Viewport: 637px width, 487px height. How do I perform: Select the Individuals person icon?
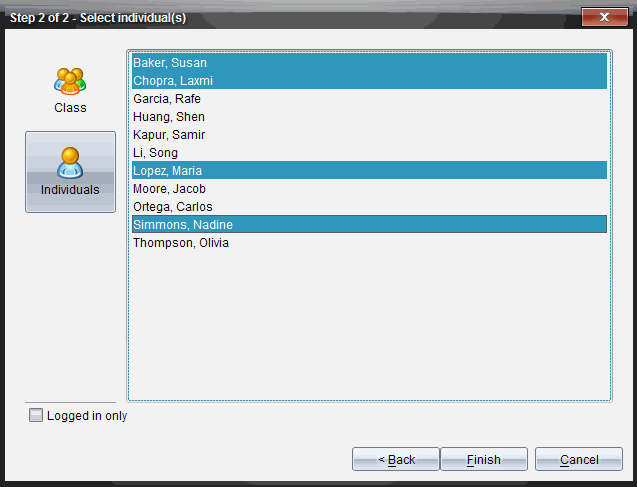tap(70, 162)
